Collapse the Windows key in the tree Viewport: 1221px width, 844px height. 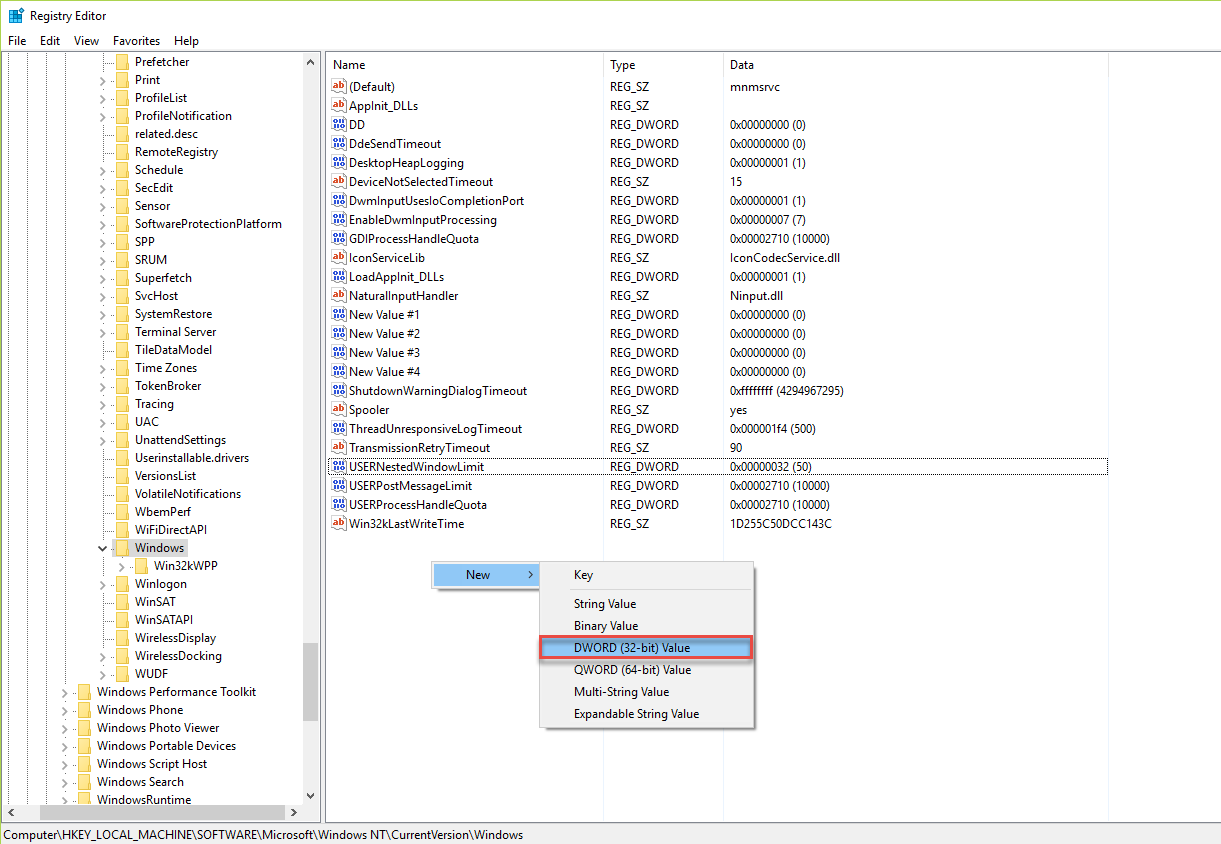[x=103, y=548]
